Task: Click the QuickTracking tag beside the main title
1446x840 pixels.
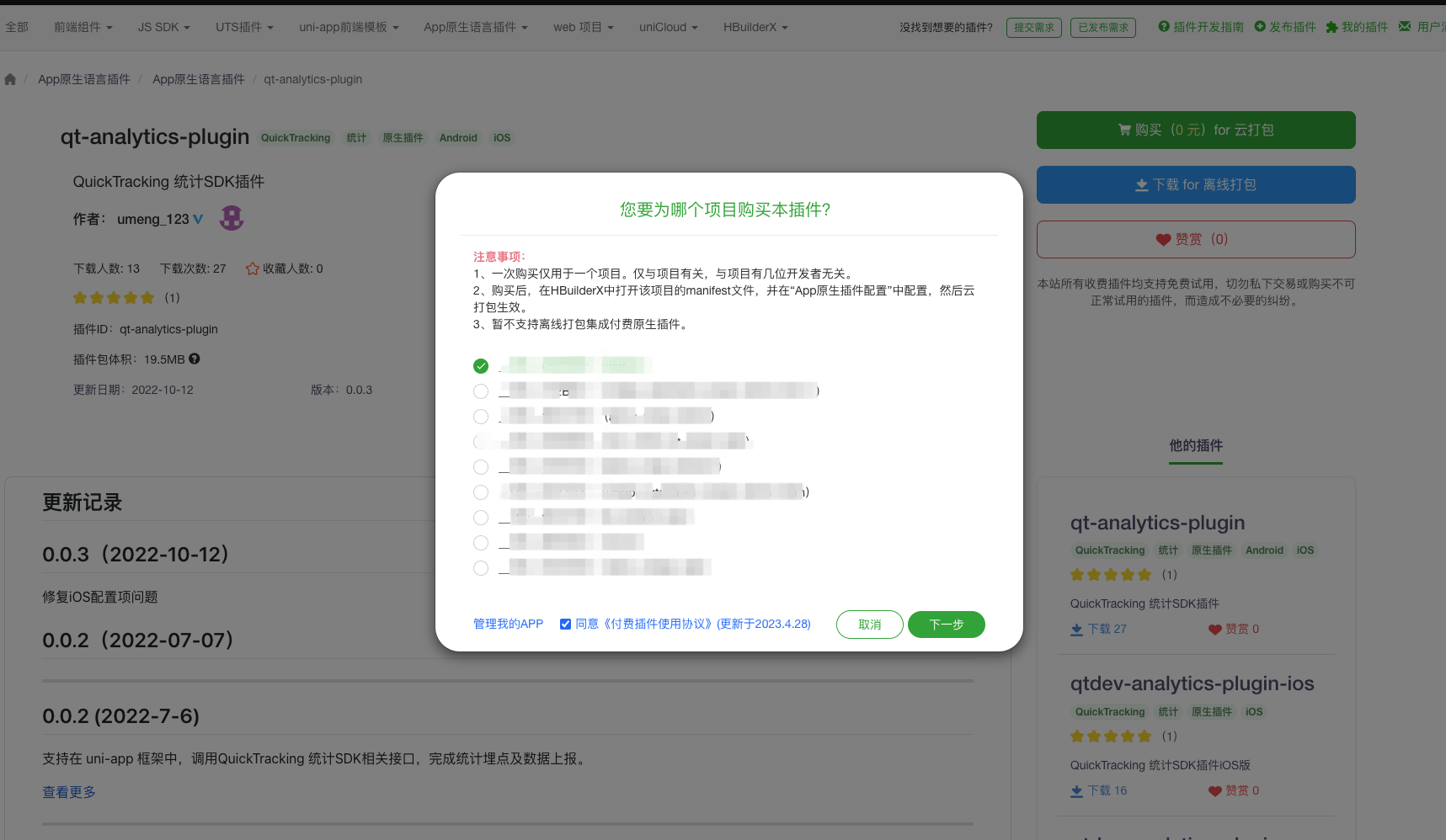Action: pos(296,138)
